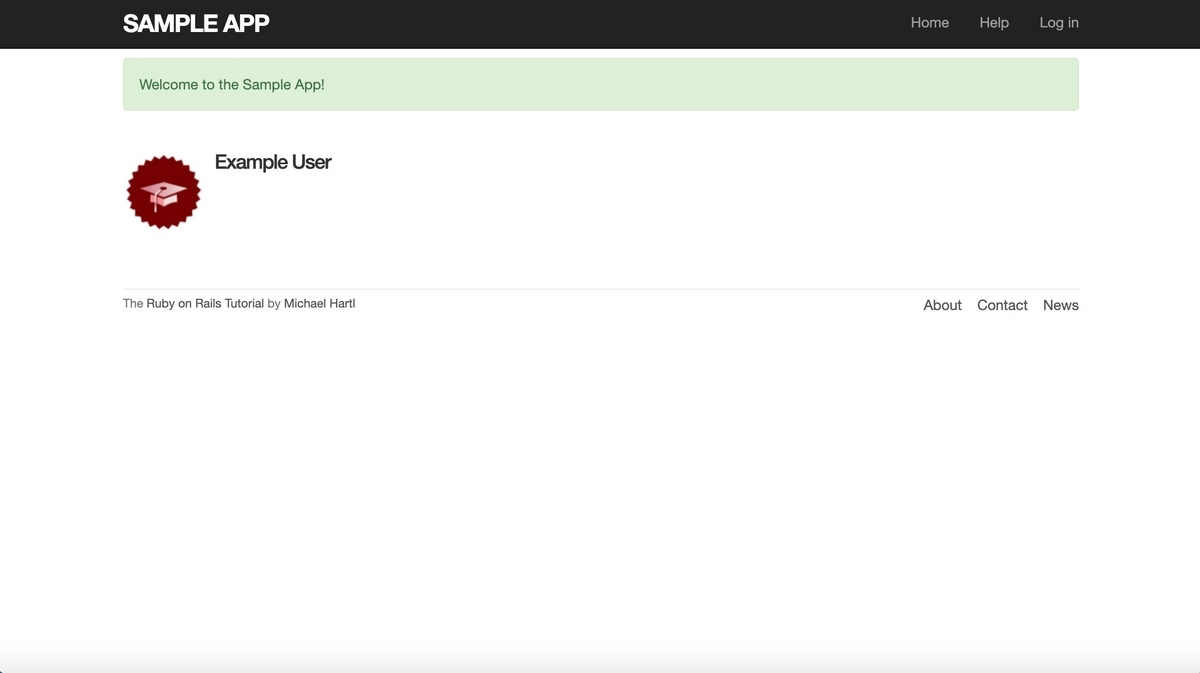Image resolution: width=1200 pixels, height=673 pixels.
Task: Open the Contact footer link
Action: coord(1002,305)
